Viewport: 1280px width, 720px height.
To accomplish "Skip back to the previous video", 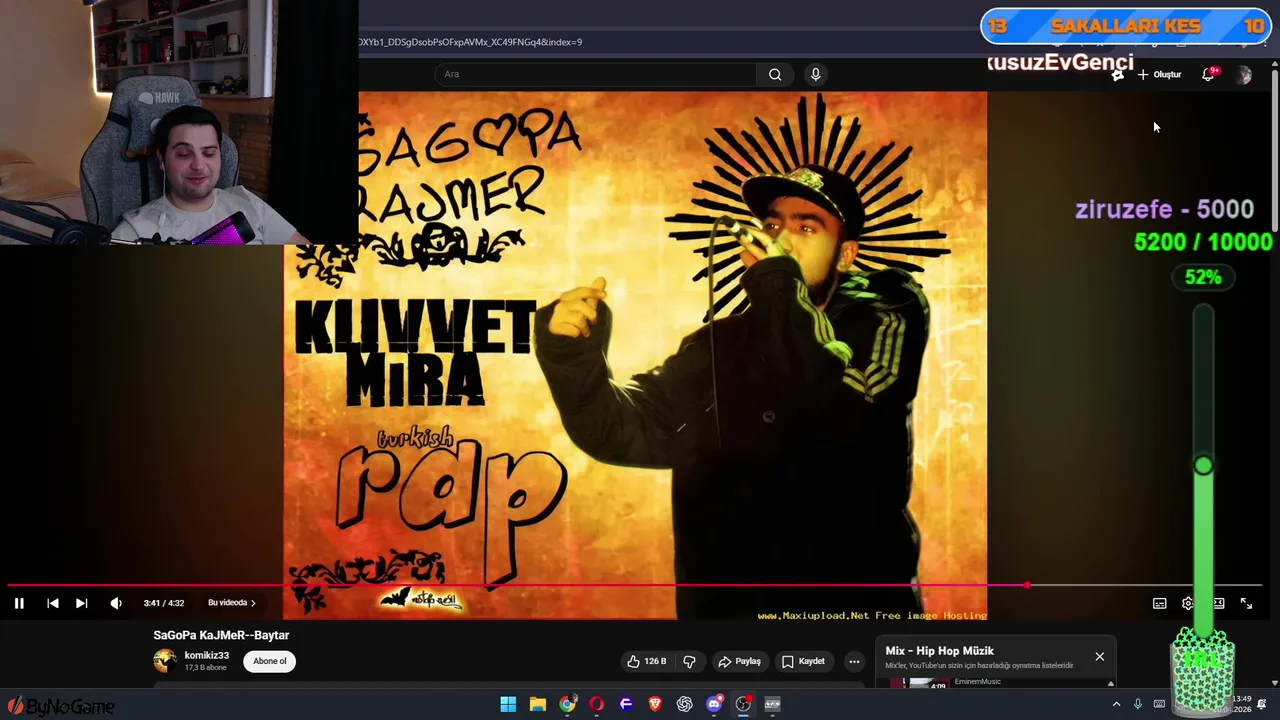I will [x=53, y=603].
